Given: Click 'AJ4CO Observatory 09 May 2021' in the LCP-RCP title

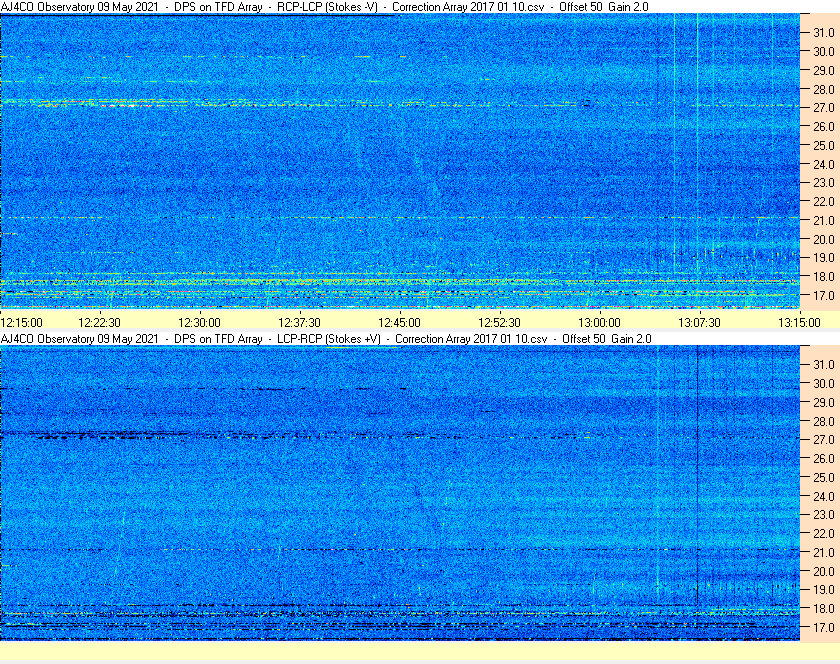Looking at the screenshot, I should [x=79, y=339].
